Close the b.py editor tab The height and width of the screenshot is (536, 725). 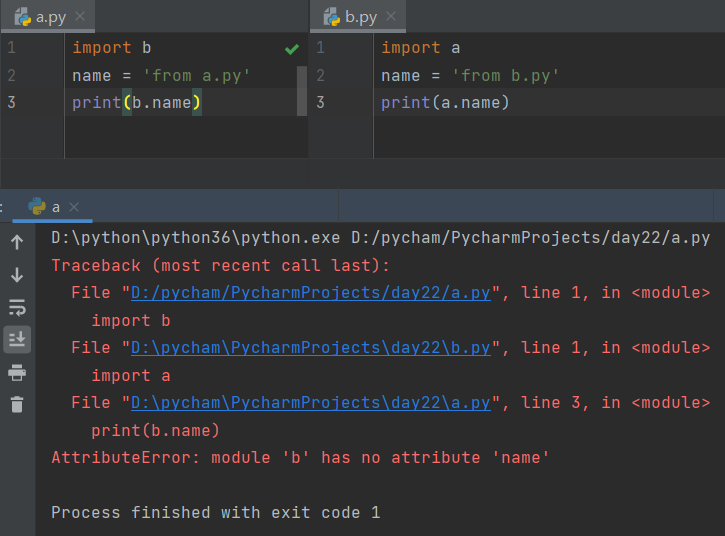coord(391,17)
